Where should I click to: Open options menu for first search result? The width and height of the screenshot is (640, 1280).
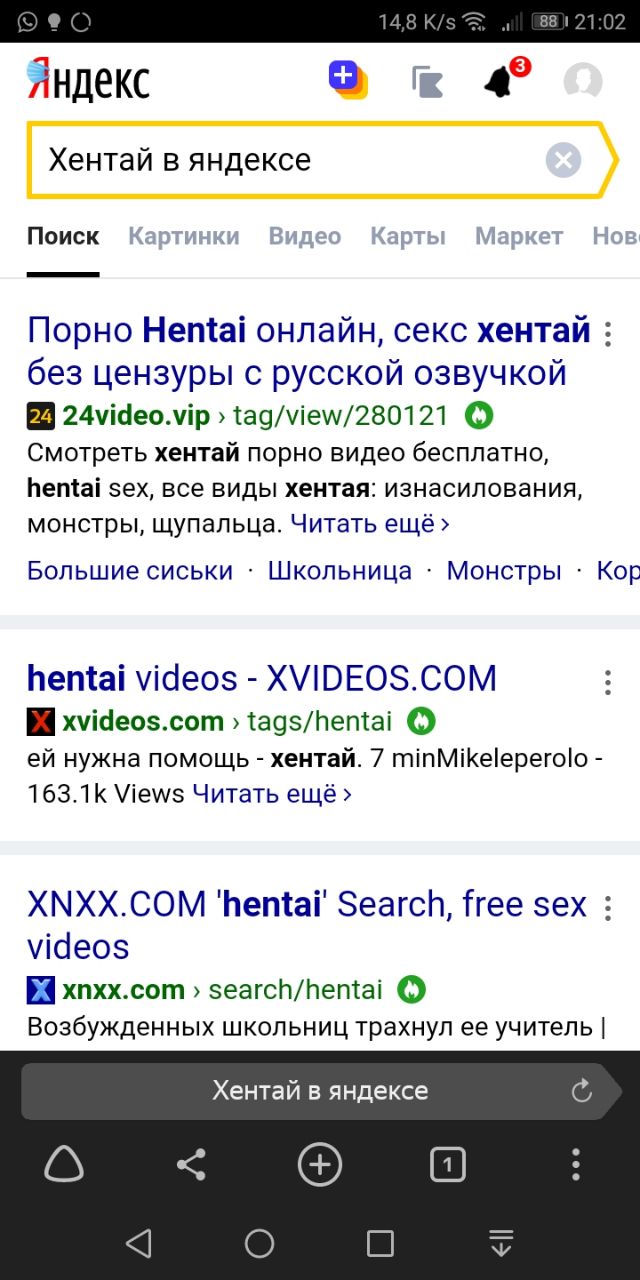click(607, 333)
